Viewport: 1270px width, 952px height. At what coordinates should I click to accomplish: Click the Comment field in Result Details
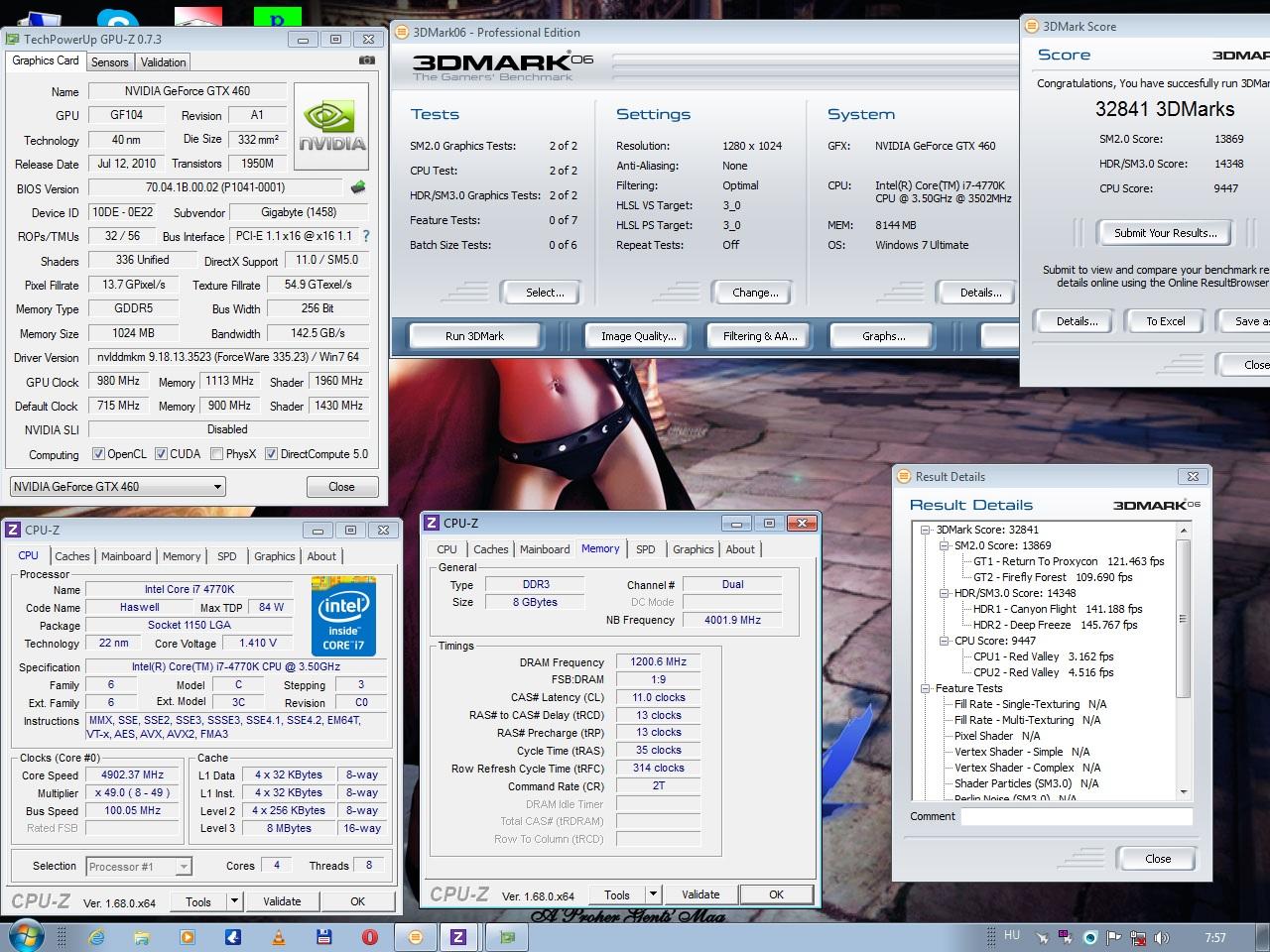click(1077, 817)
